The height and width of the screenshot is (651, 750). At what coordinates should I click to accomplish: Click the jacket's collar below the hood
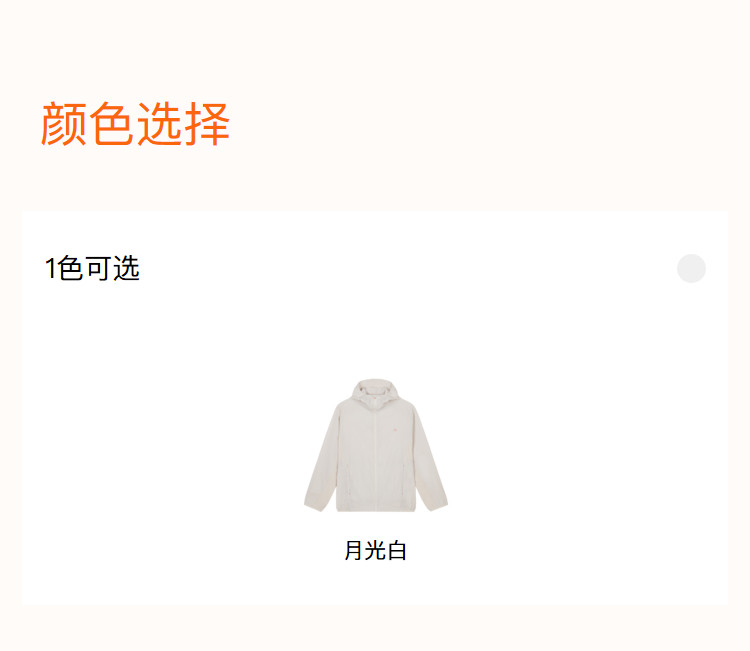tap(376, 401)
